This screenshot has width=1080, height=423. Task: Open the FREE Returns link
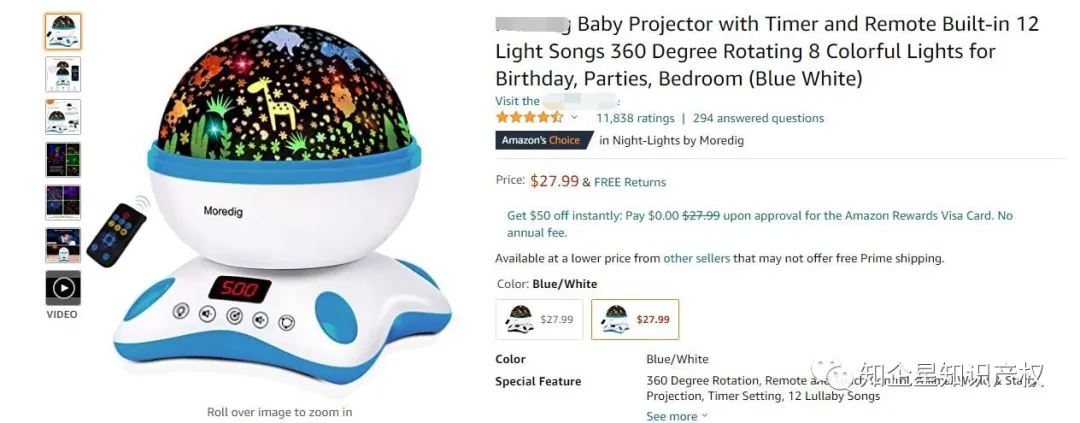630,182
